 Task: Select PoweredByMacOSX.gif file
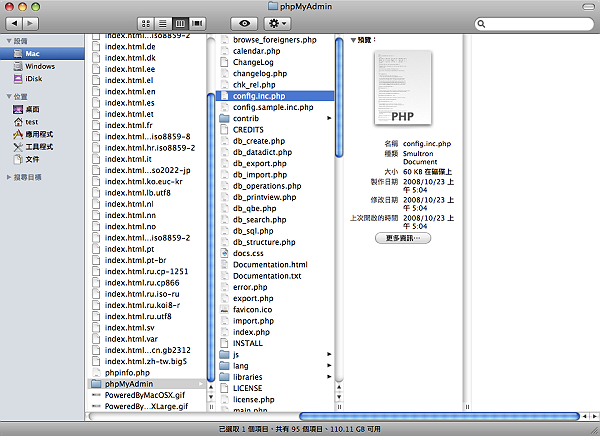point(148,395)
